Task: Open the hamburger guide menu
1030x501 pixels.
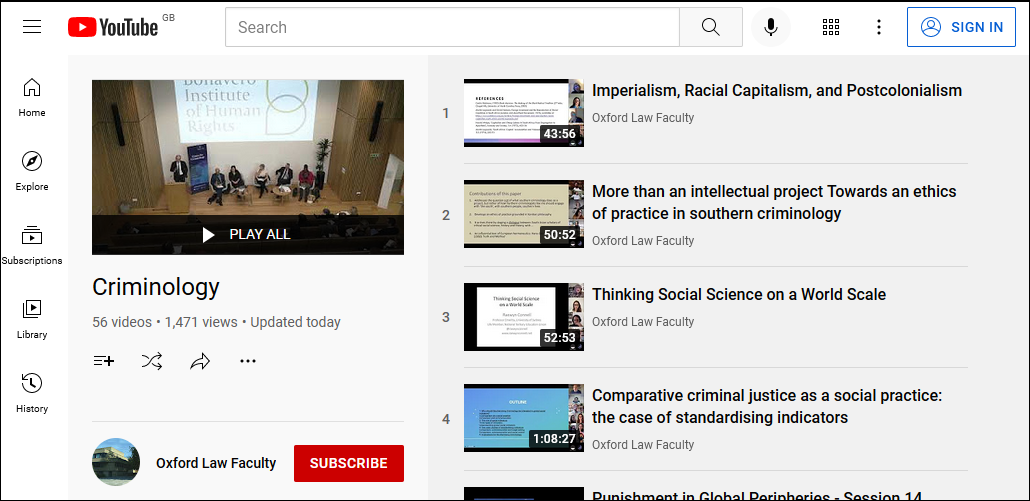Action: pyautogui.click(x=32, y=27)
